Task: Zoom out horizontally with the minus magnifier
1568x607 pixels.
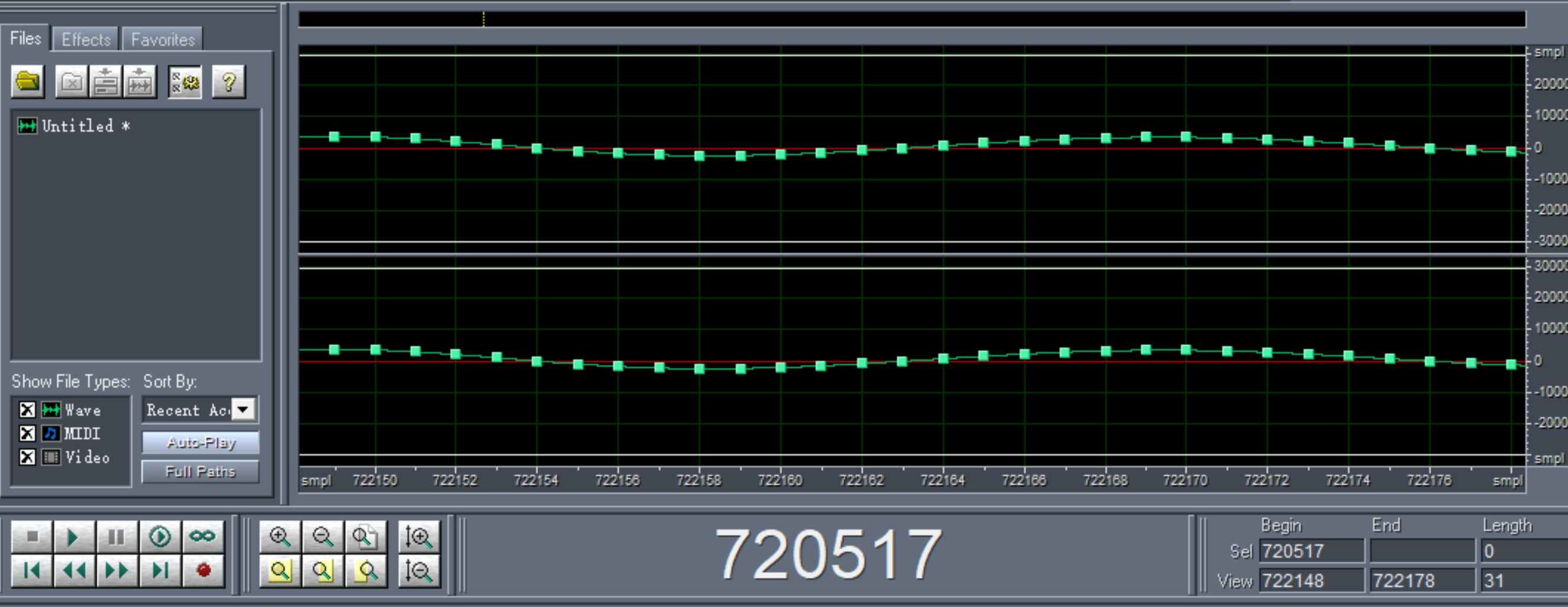Action: pos(322,537)
